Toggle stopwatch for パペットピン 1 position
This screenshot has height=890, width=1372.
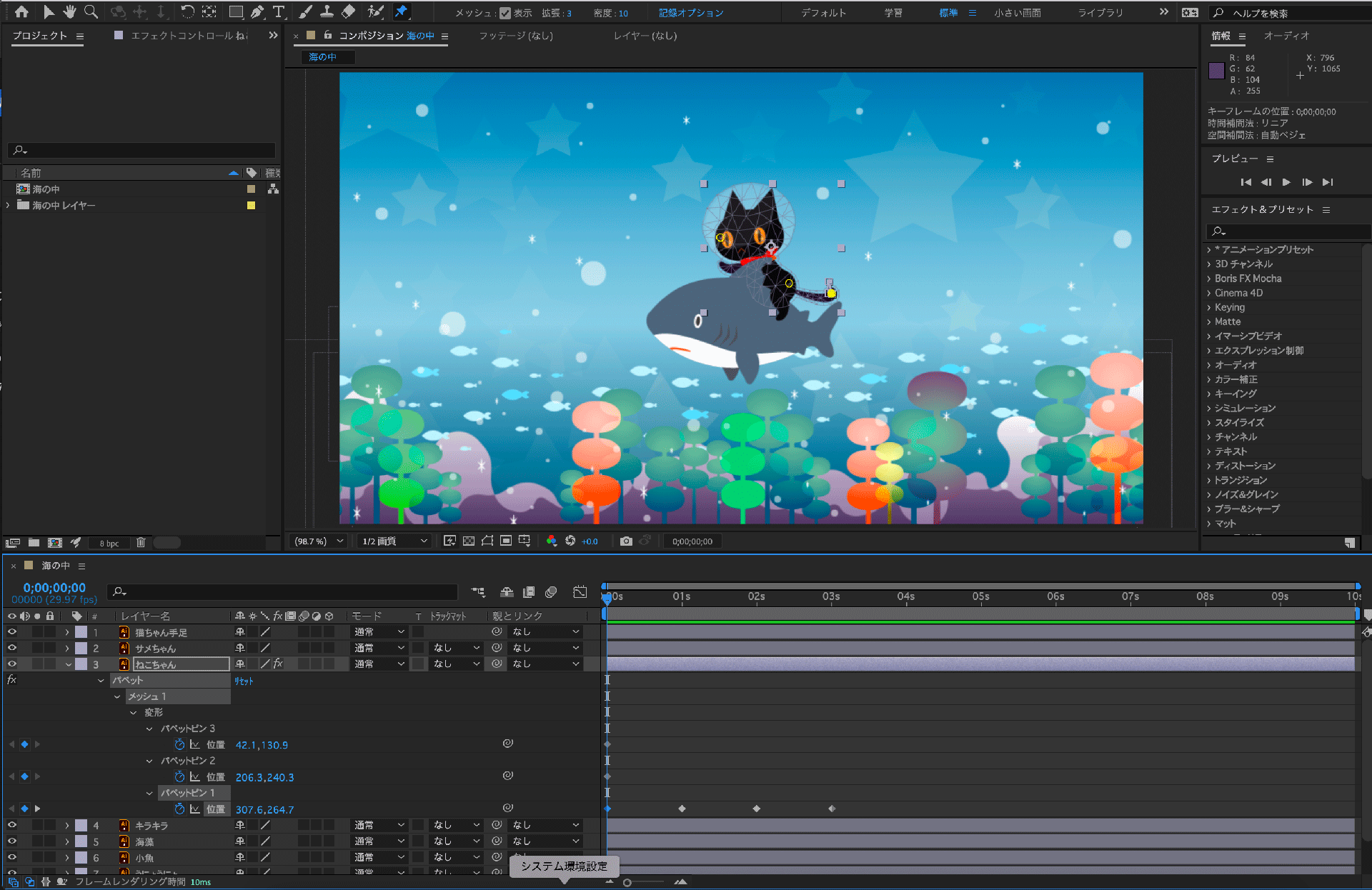(x=179, y=809)
